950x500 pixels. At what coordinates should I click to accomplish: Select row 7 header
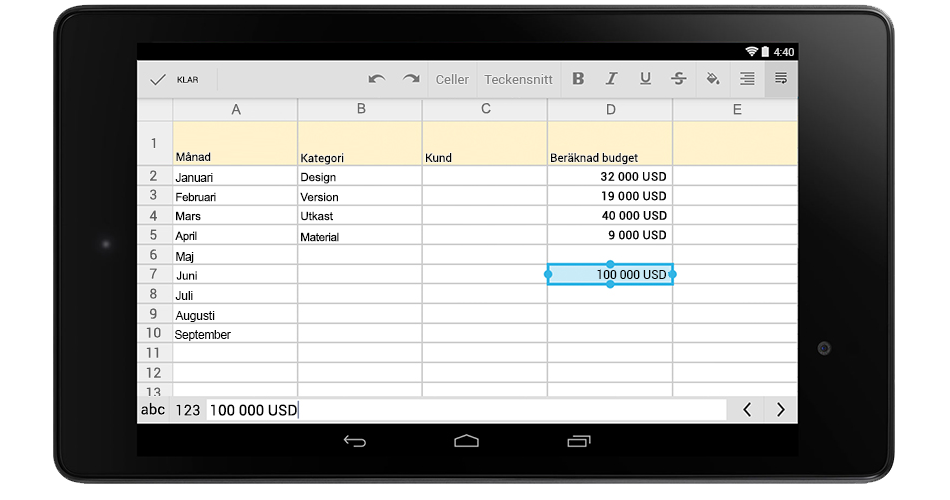[154, 275]
